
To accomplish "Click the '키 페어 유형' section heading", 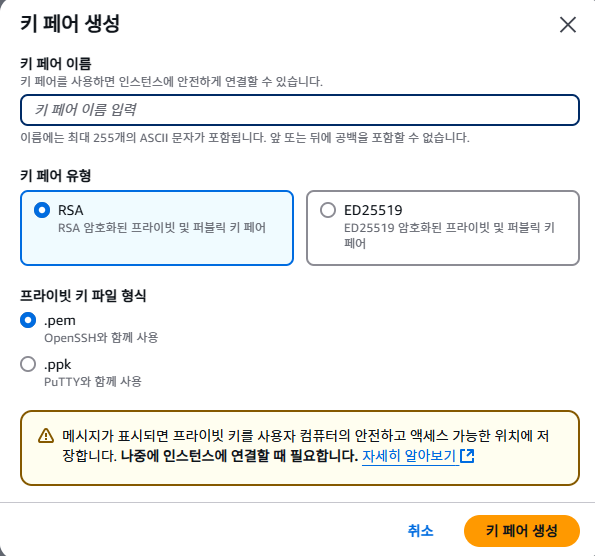I will tap(55, 175).
